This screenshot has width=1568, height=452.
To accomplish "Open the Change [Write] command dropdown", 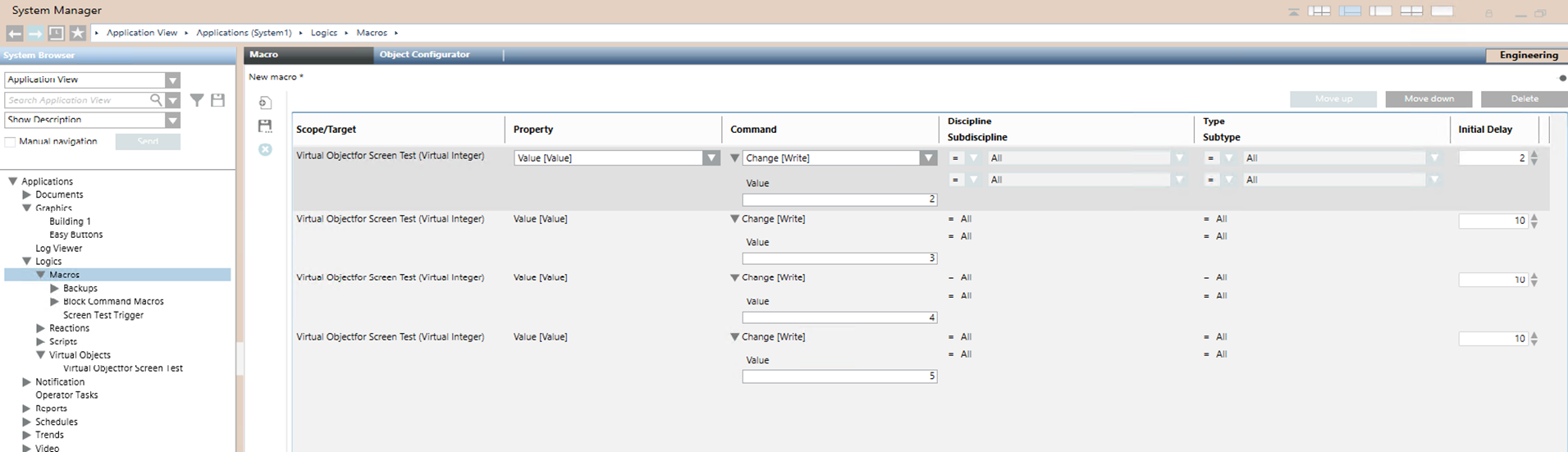I will (928, 158).
